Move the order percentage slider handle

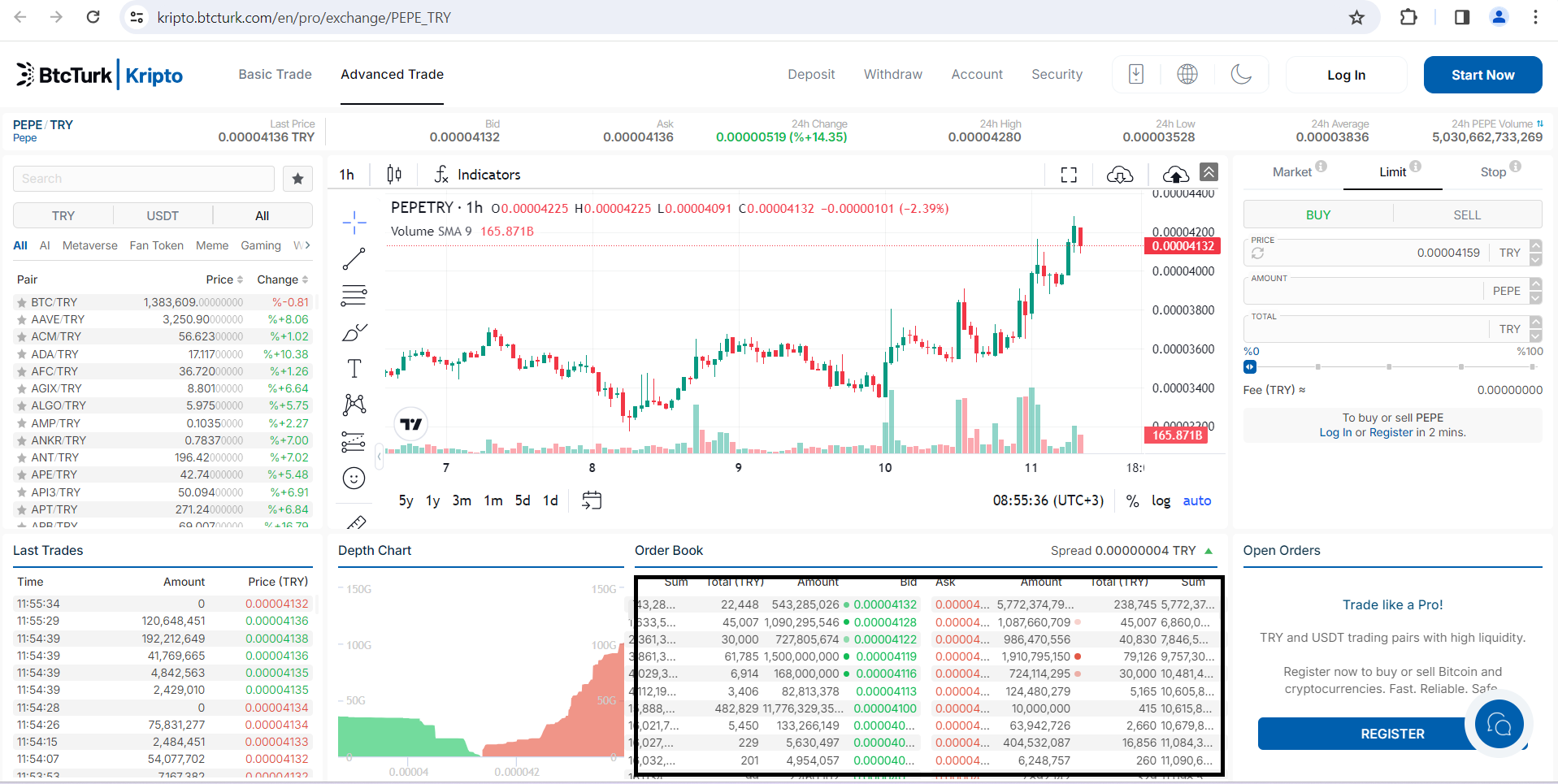[x=1249, y=367]
